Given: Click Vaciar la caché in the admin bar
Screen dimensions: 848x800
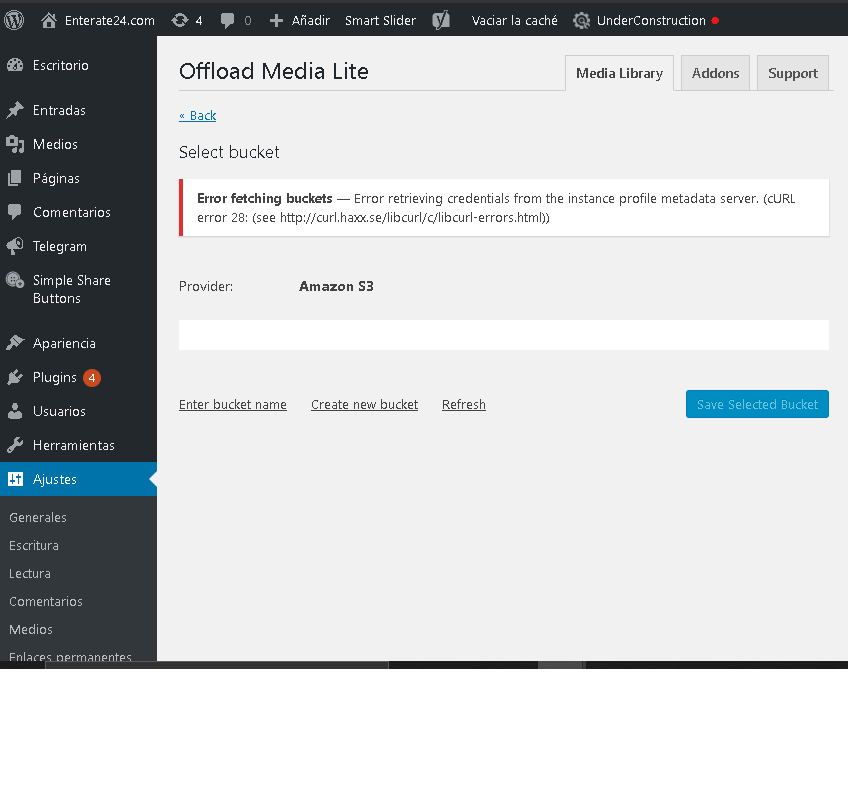Looking at the screenshot, I should click(514, 21).
